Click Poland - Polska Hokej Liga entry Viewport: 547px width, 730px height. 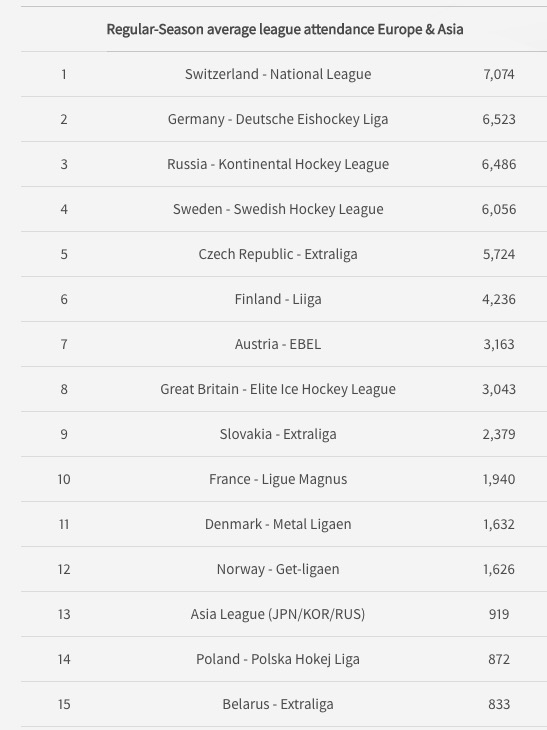click(x=278, y=659)
